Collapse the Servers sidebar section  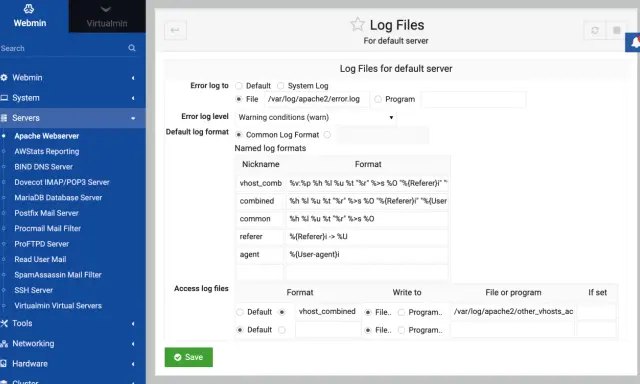pyautogui.click(x=133, y=118)
